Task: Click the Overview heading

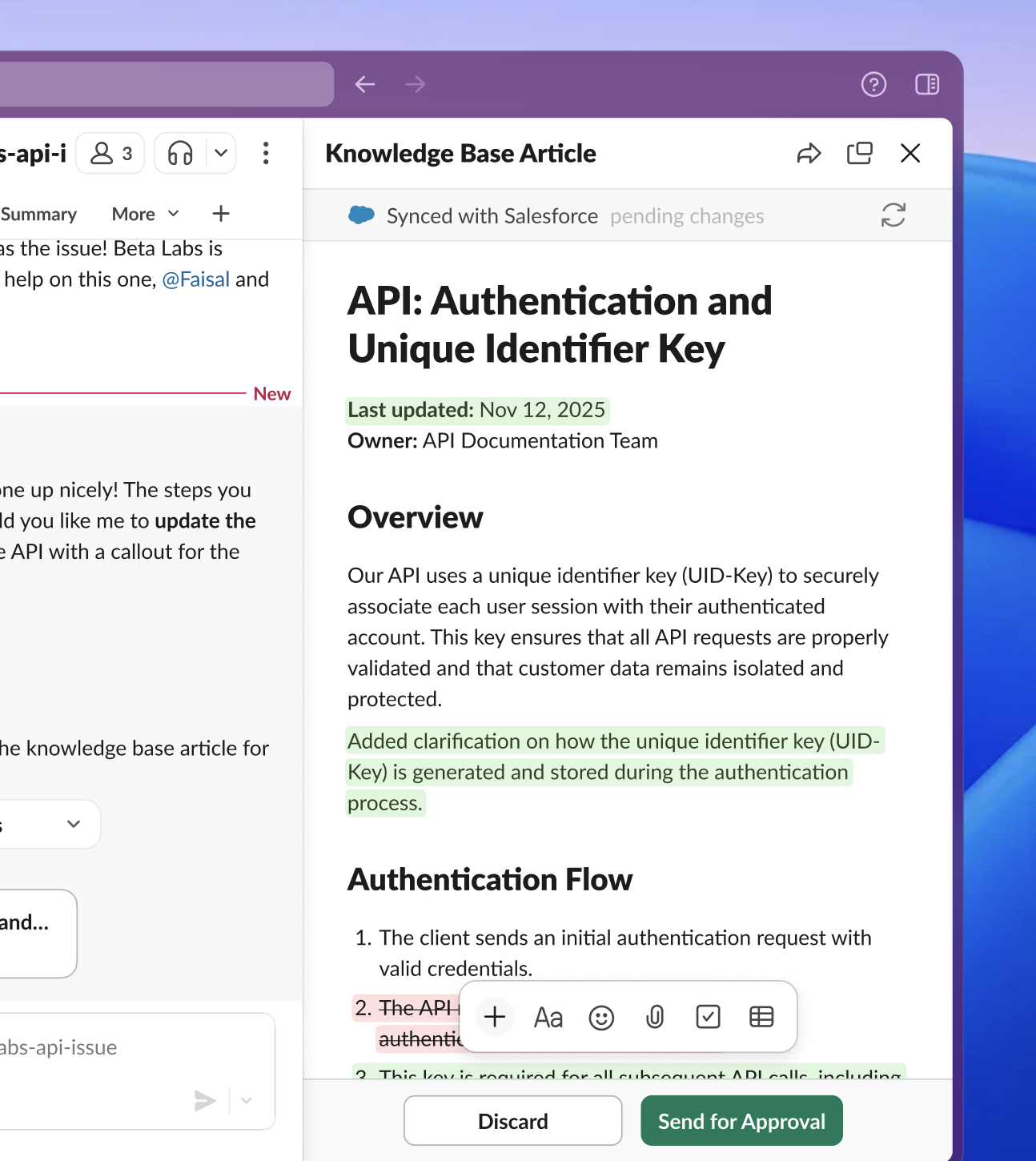Action: (x=416, y=517)
